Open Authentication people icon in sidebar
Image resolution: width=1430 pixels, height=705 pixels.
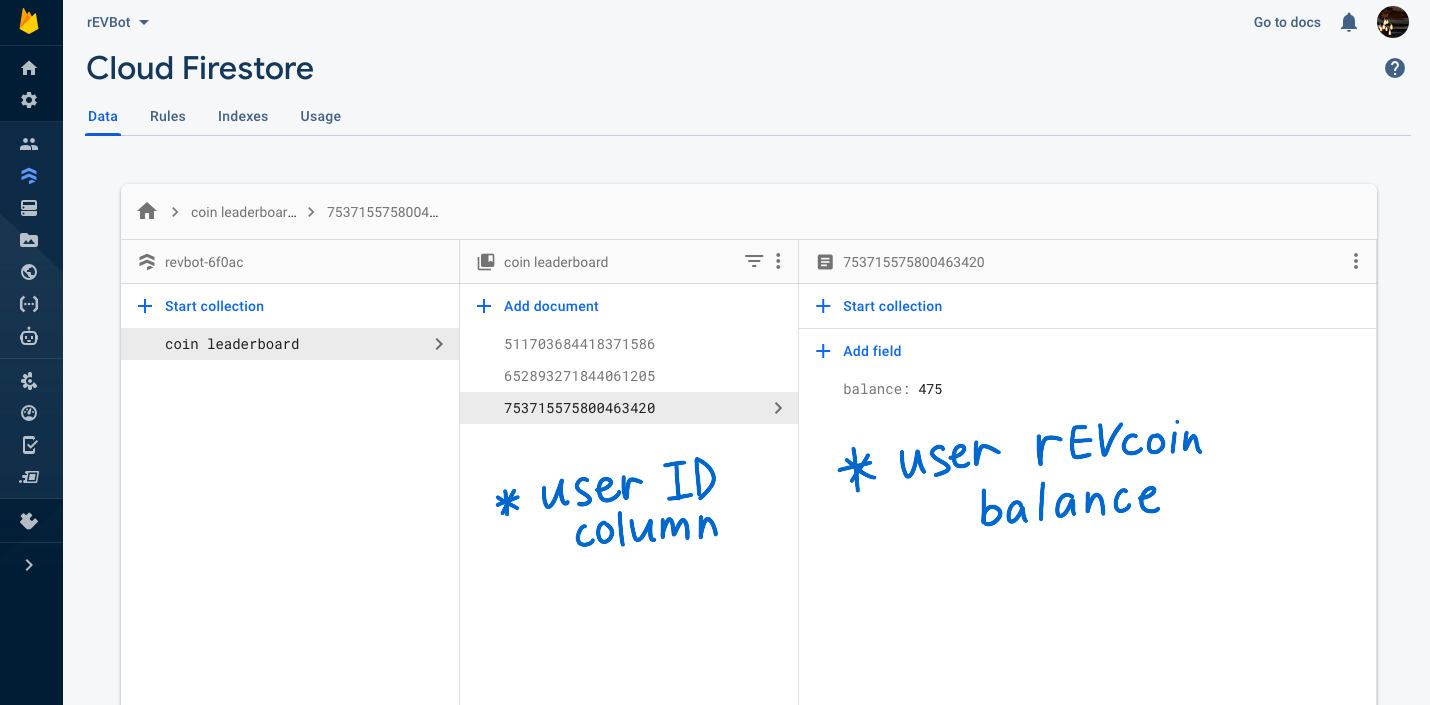click(x=29, y=144)
